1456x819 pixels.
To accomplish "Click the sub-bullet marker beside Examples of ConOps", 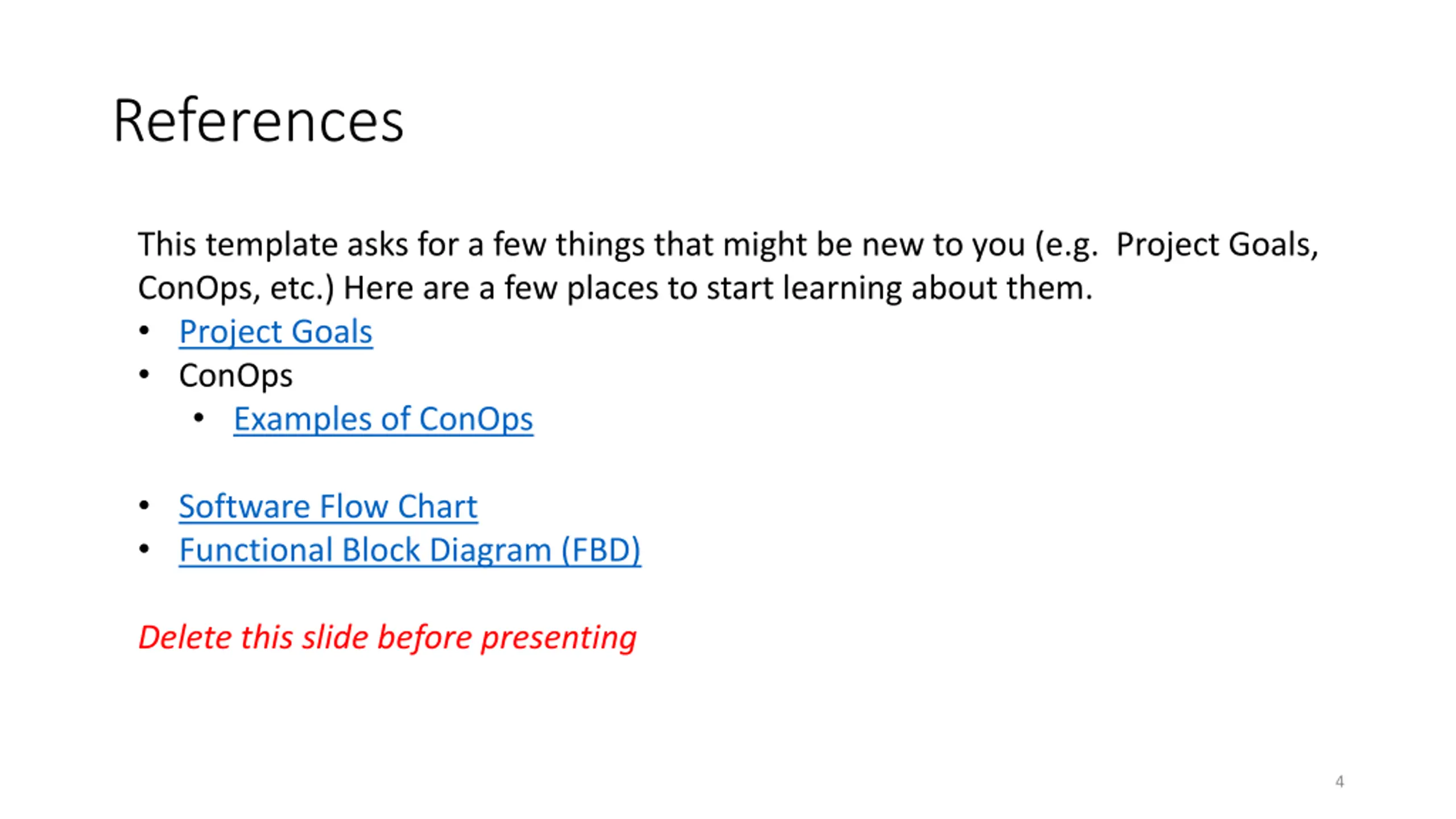I will point(198,419).
